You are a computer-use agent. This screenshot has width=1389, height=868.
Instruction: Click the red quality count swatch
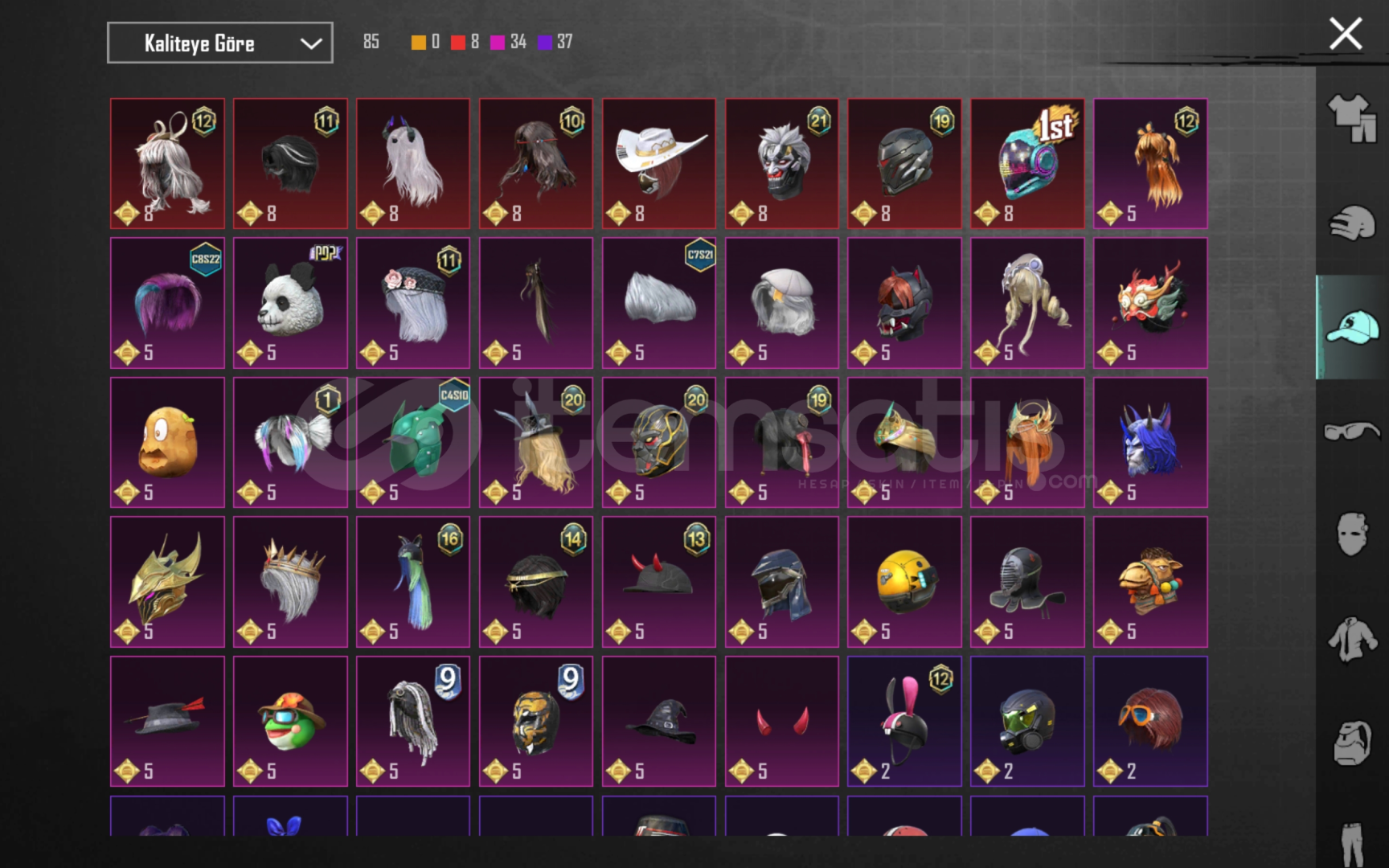[x=458, y=42]
